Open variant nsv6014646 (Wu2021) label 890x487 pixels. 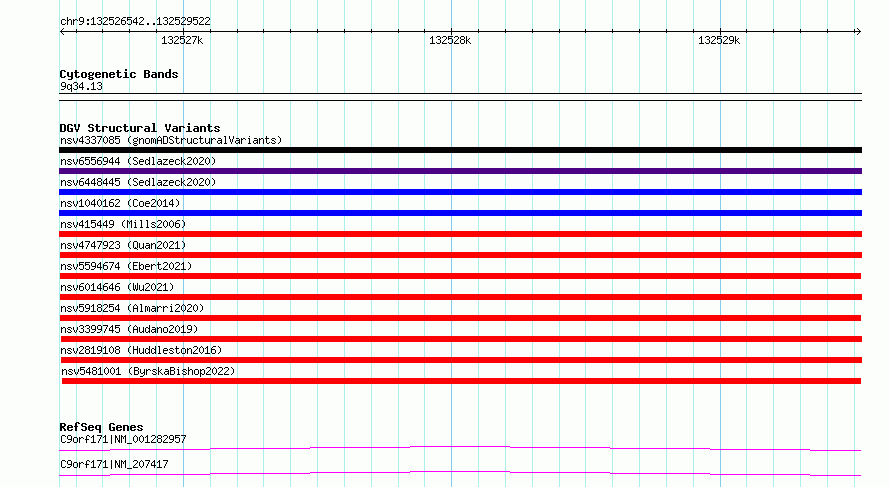pyautogui.click(x=117, y=287)
